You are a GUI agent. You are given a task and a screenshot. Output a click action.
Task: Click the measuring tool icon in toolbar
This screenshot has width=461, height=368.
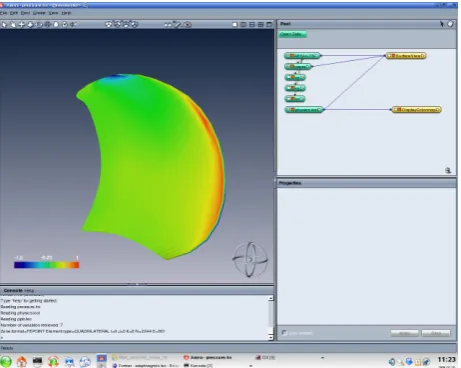[x=177, y=24]
